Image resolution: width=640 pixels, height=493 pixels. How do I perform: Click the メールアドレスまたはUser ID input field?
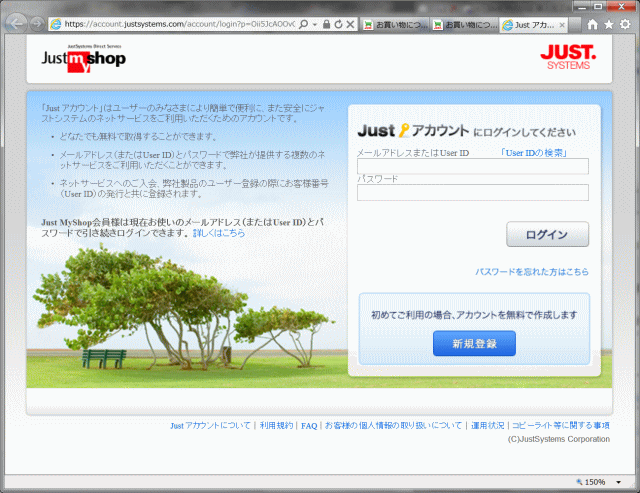[x=473, y=166]
